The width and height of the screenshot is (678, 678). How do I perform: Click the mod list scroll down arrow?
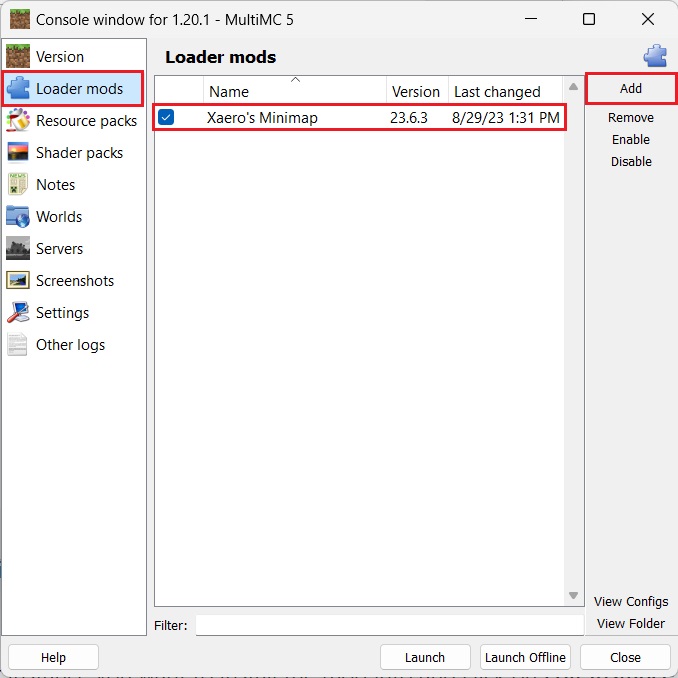tap(573, 595)
